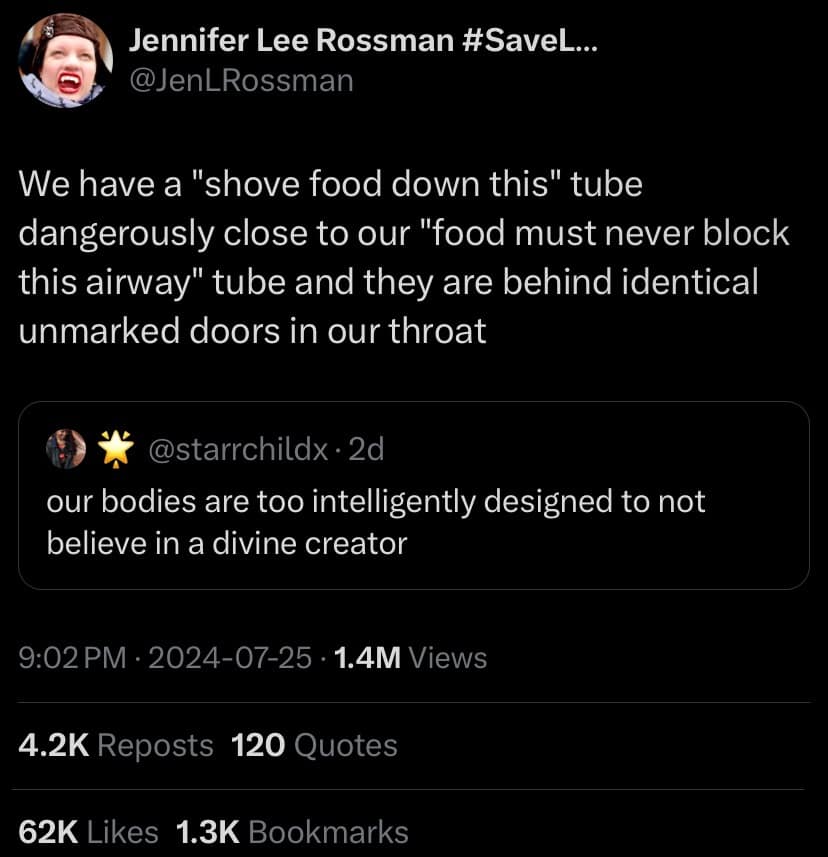Viewport: 828px width, 857px height.
Task: Show who liked via 62K Likes
Action: tap(88, 832)
